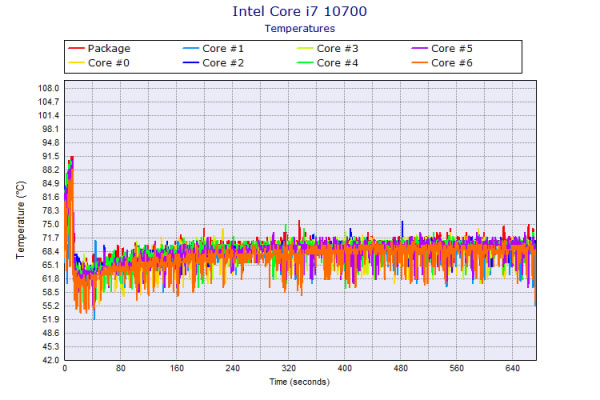Click the 71.7 y-axis value
The image size is (600, 400).
coord(51,238)
